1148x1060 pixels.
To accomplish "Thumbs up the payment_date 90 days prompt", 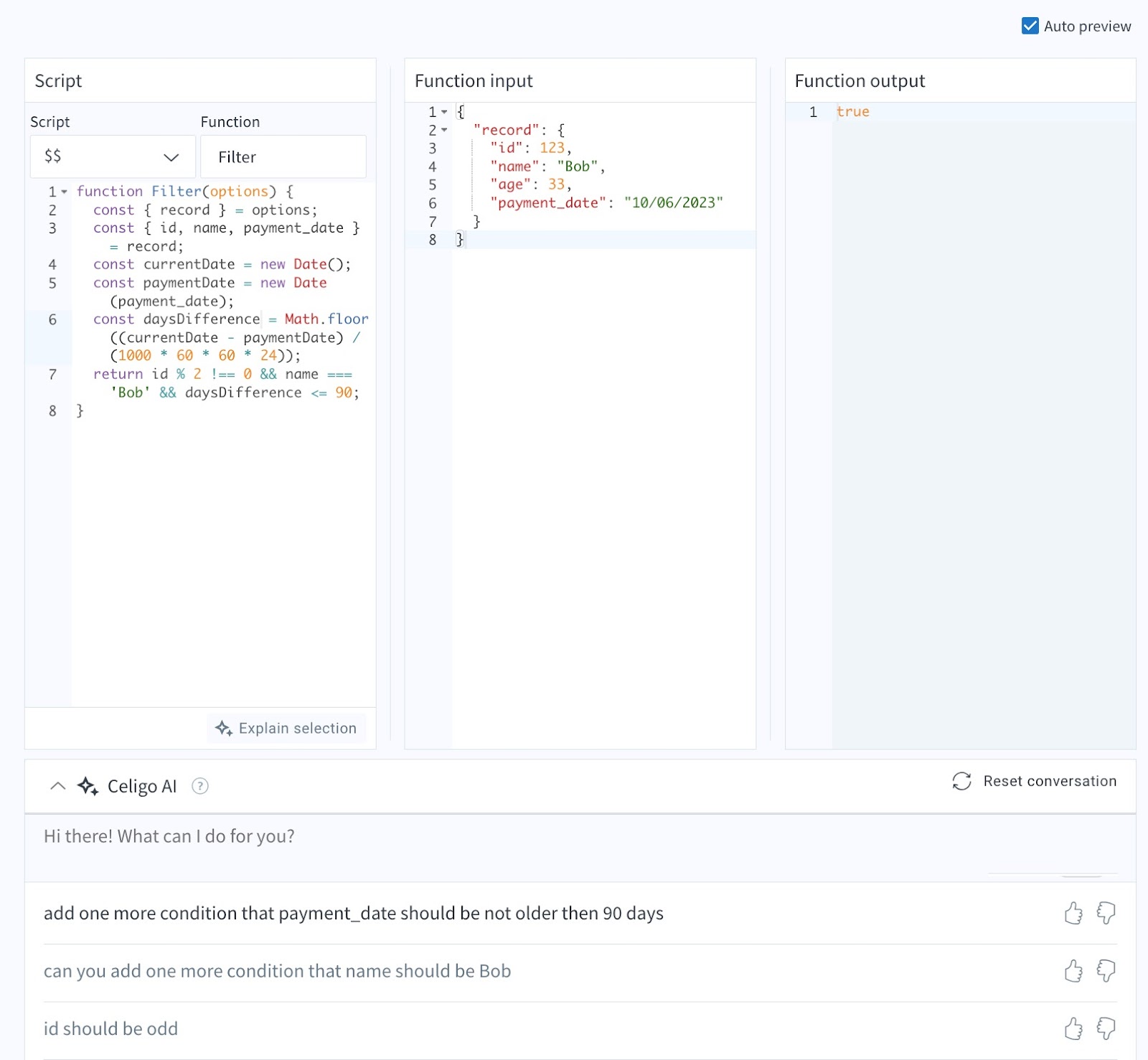I will (1073, 913).
